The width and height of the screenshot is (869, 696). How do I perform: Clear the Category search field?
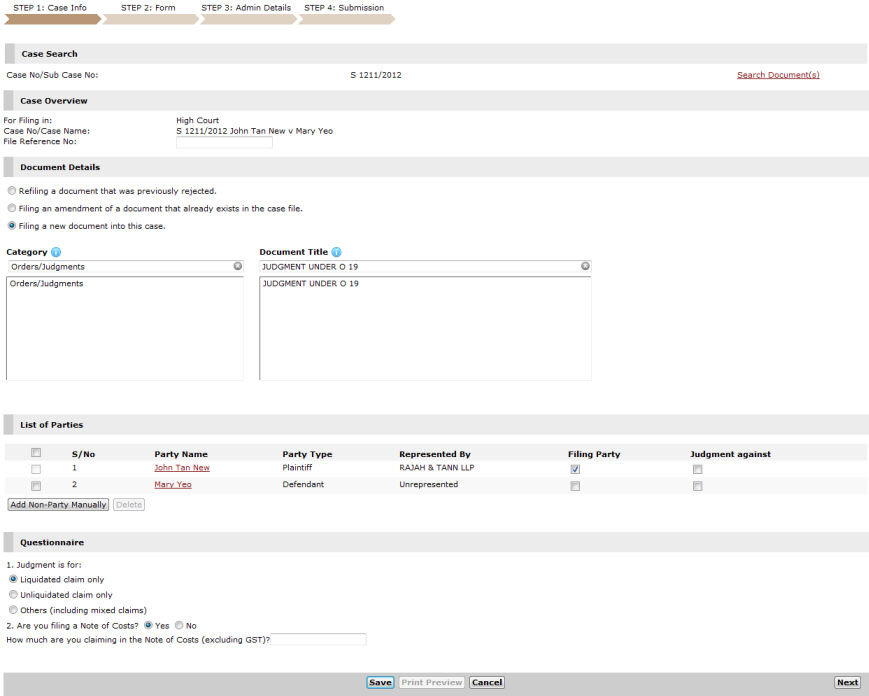(x=238, y=267)
